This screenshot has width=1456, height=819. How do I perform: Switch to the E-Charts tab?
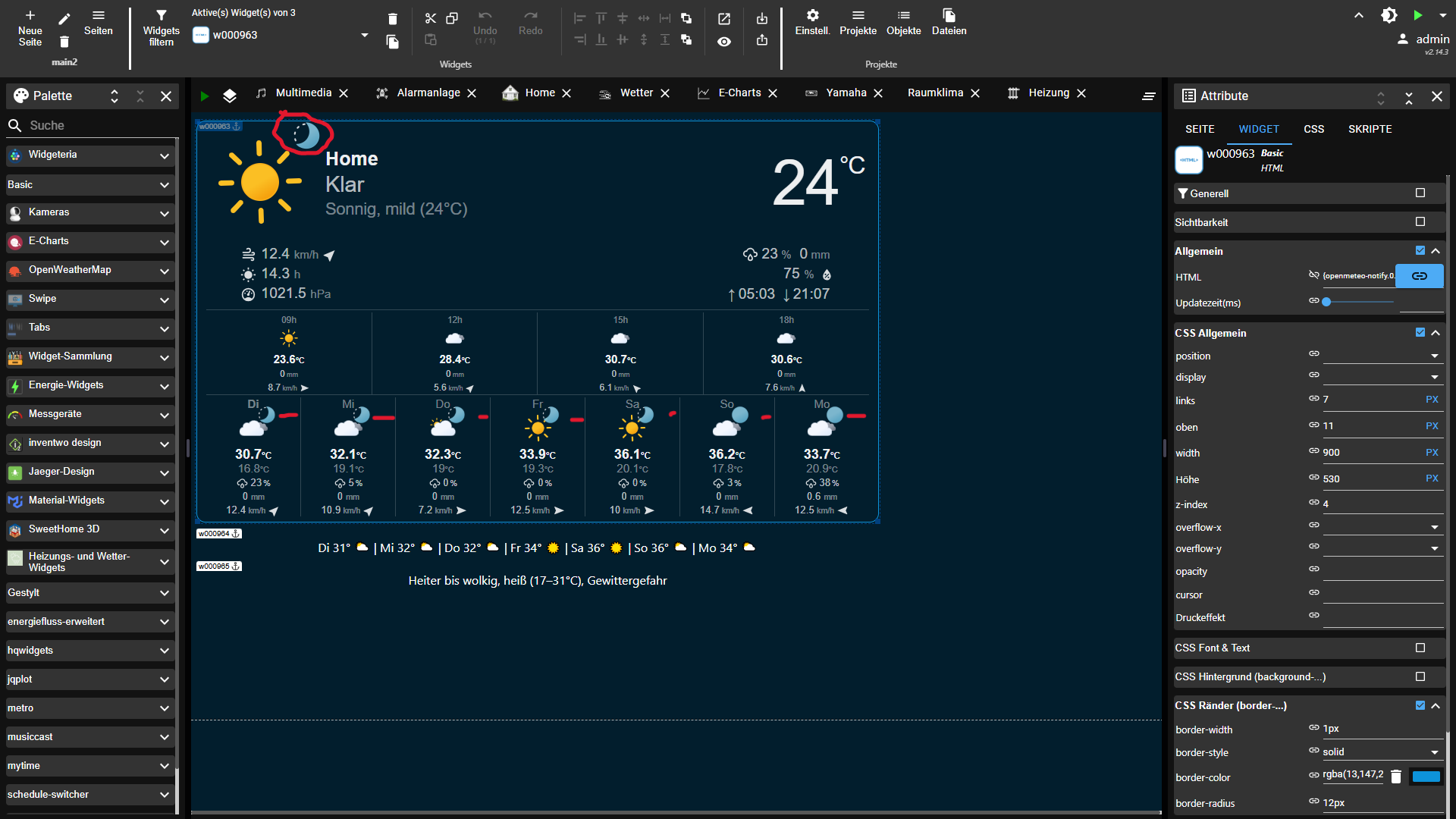point(739,93)
